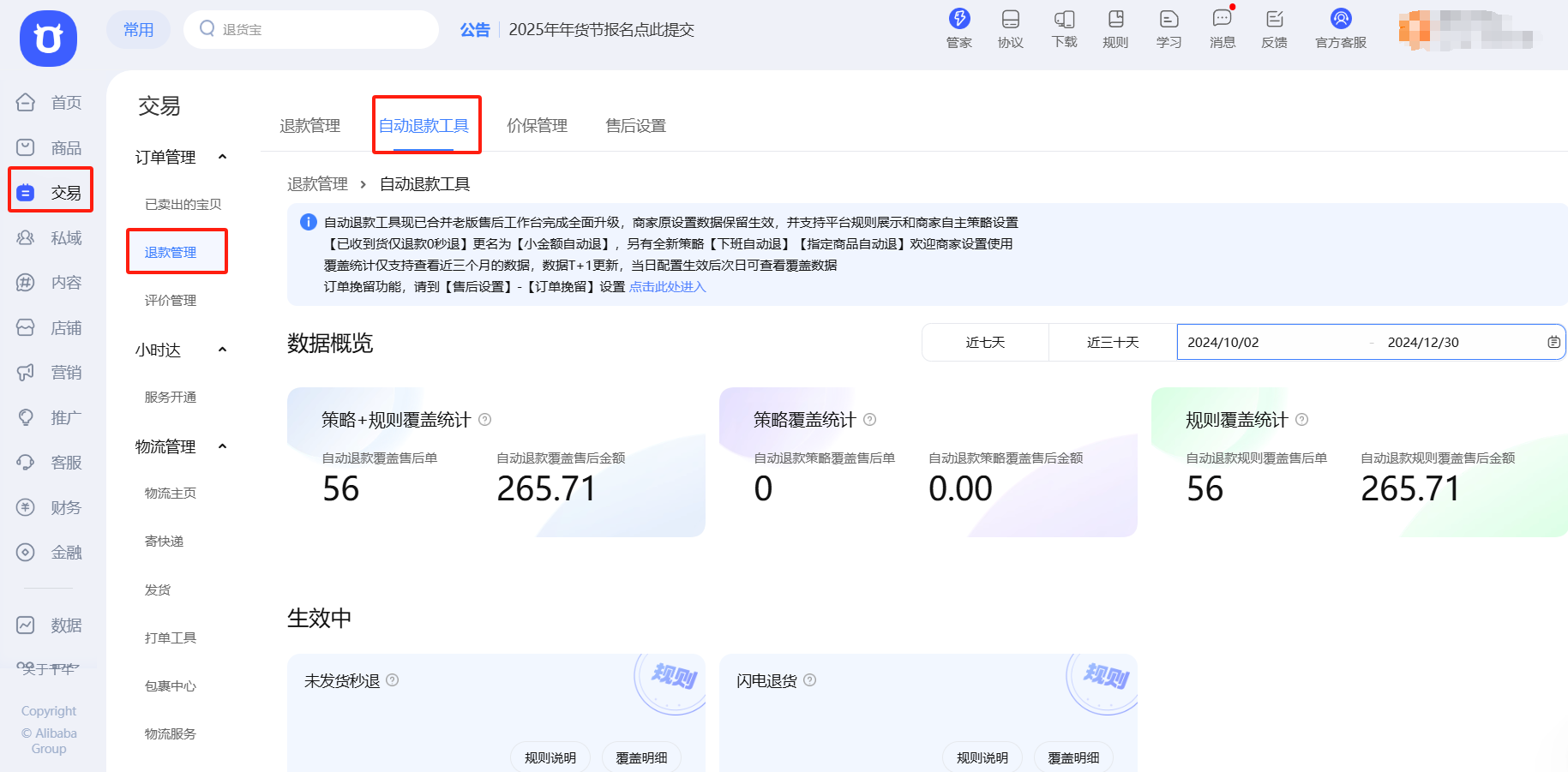Open 数据 data in sidebar

pyautogui.click(x=50, y=625)
